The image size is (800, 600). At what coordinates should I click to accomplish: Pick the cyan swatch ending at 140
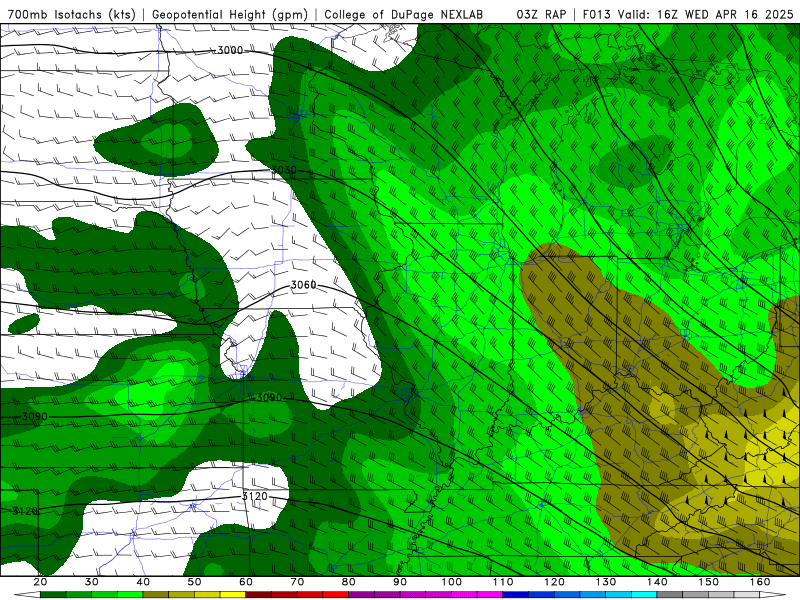click(644, 595)
